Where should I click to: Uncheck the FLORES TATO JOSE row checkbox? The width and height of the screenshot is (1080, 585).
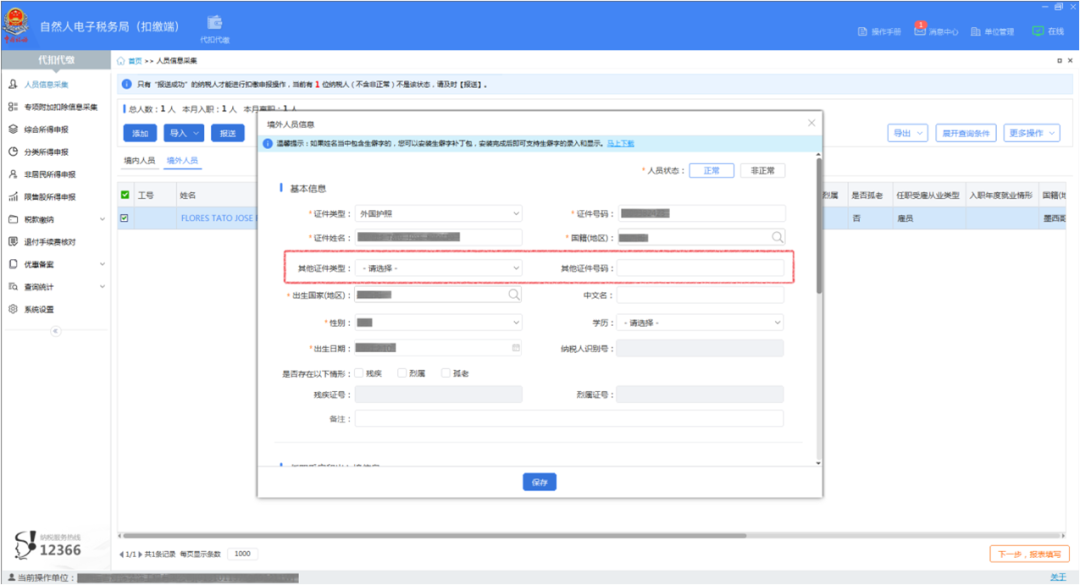pos(125,218)
